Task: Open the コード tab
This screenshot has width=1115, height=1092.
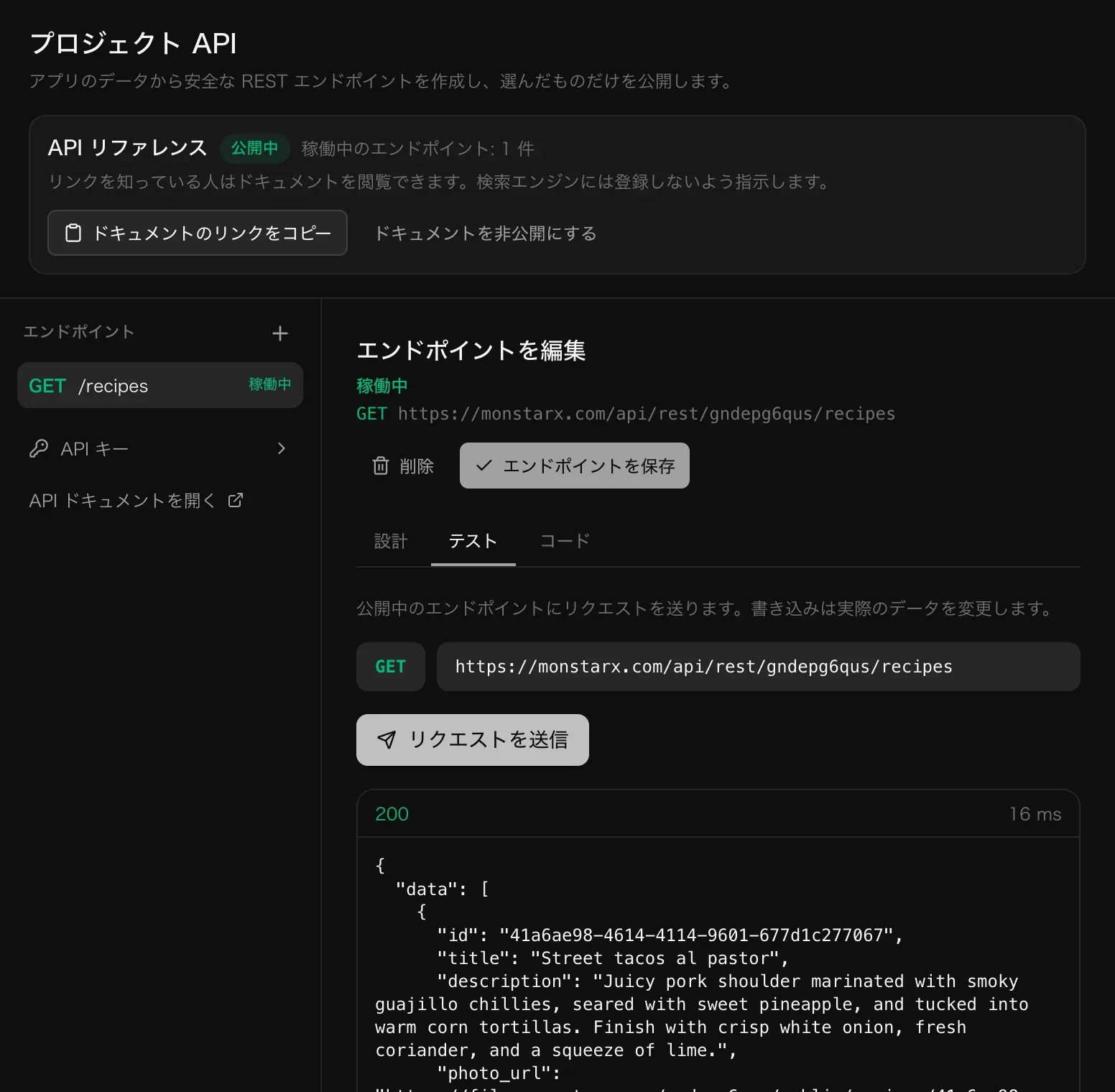Action: coord(565,541)
